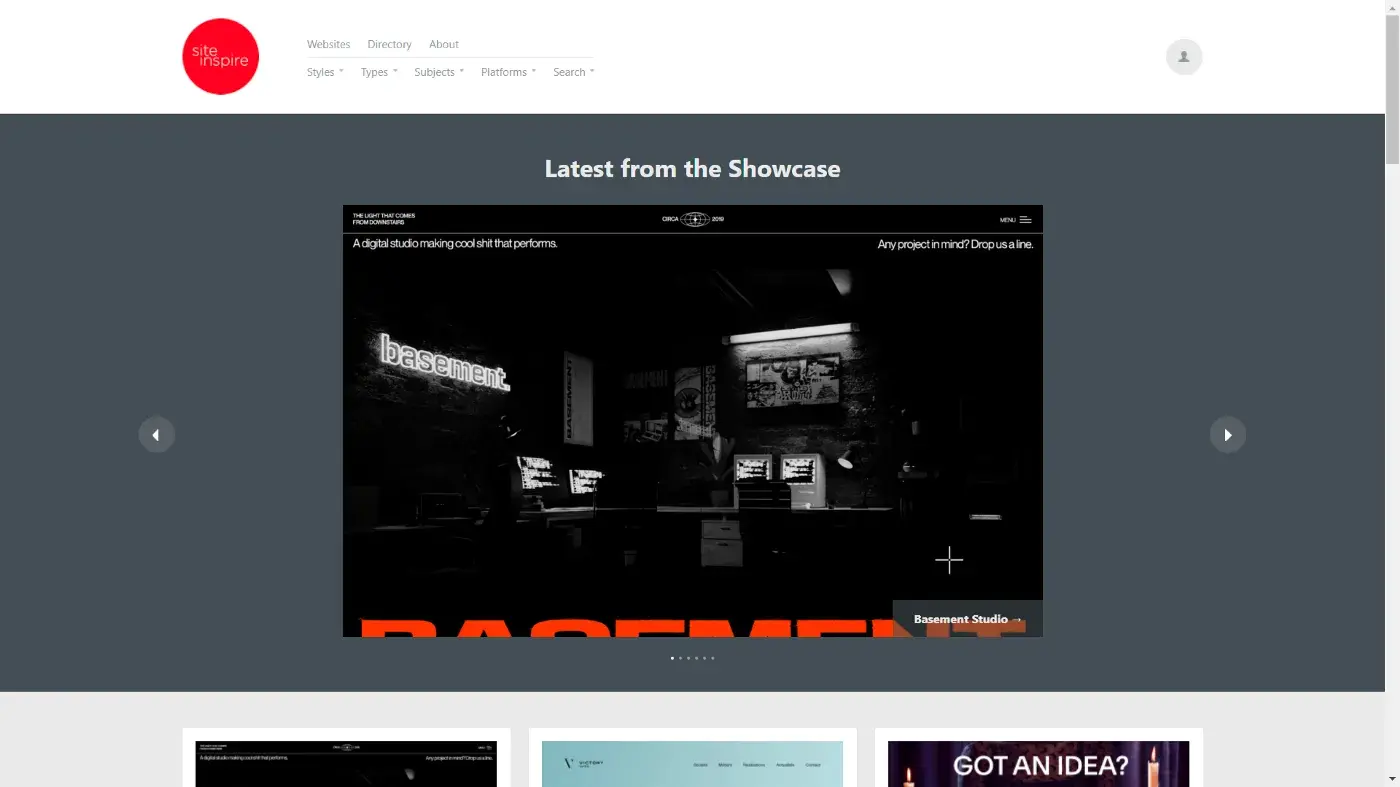Expand the Subjects dropdown

point(439,72)
